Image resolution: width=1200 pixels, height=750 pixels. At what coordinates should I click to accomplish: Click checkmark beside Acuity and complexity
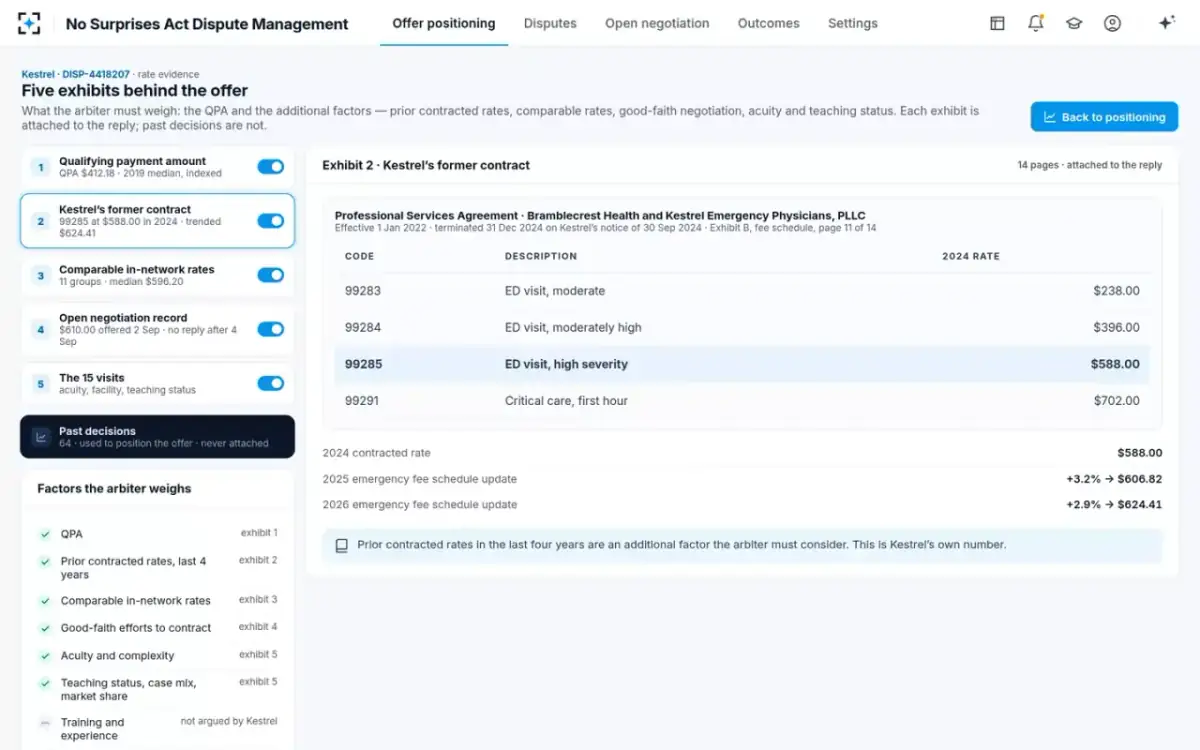(x=45, y=656)
